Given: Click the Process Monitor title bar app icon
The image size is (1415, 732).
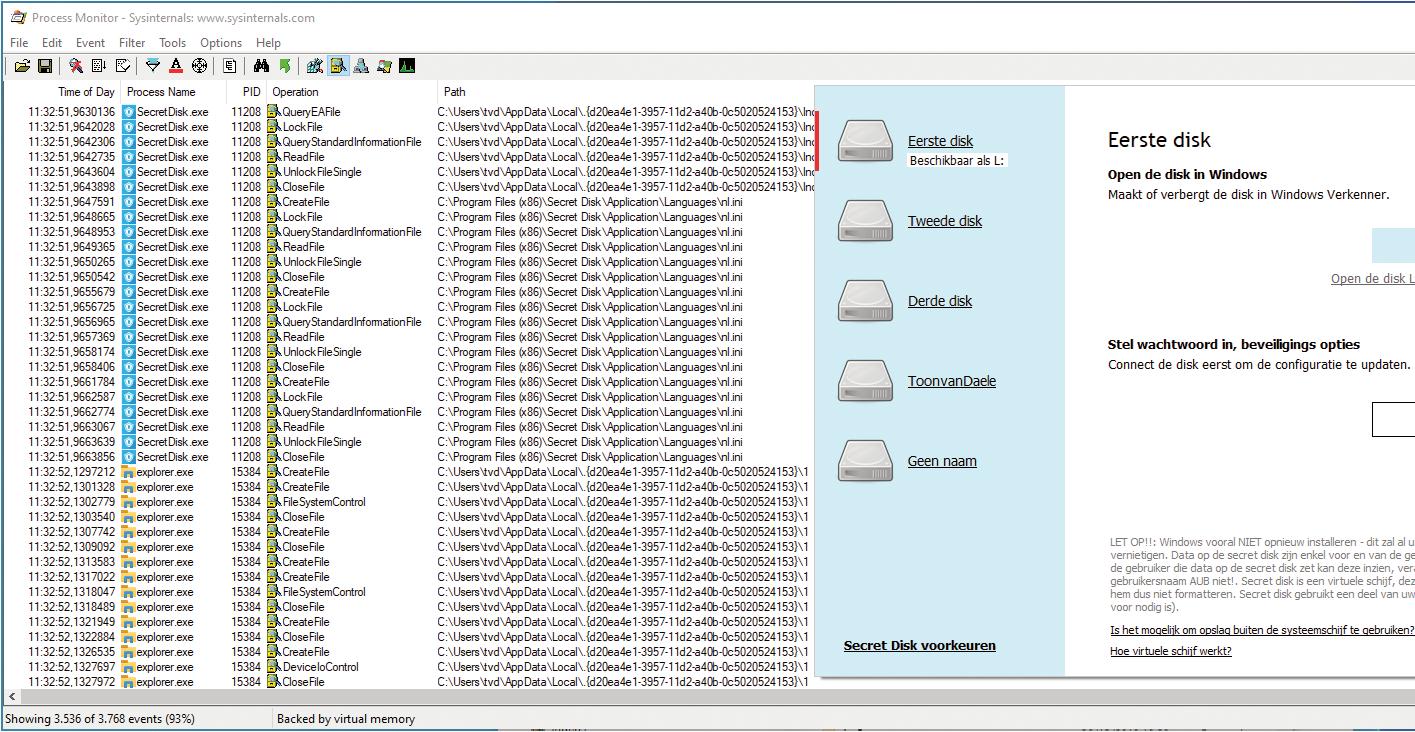Looking at the screenshot, I should 18,17.
